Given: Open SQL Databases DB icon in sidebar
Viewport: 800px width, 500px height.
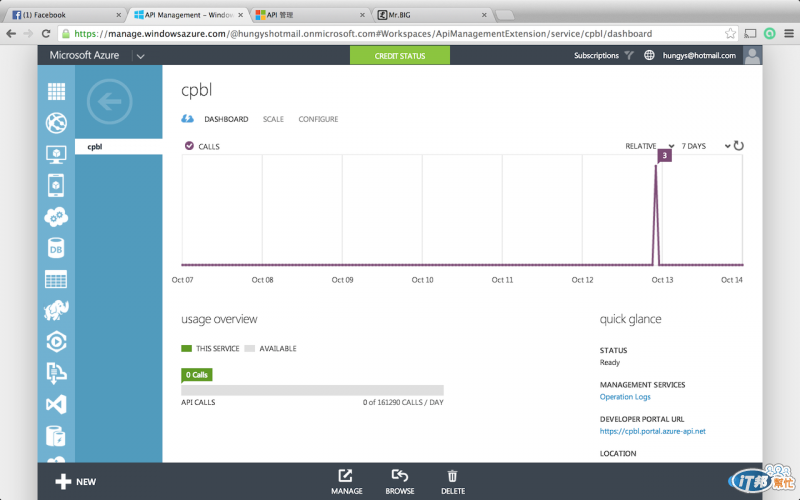Looking at the screenshot, I should click(x=56, y=248).
